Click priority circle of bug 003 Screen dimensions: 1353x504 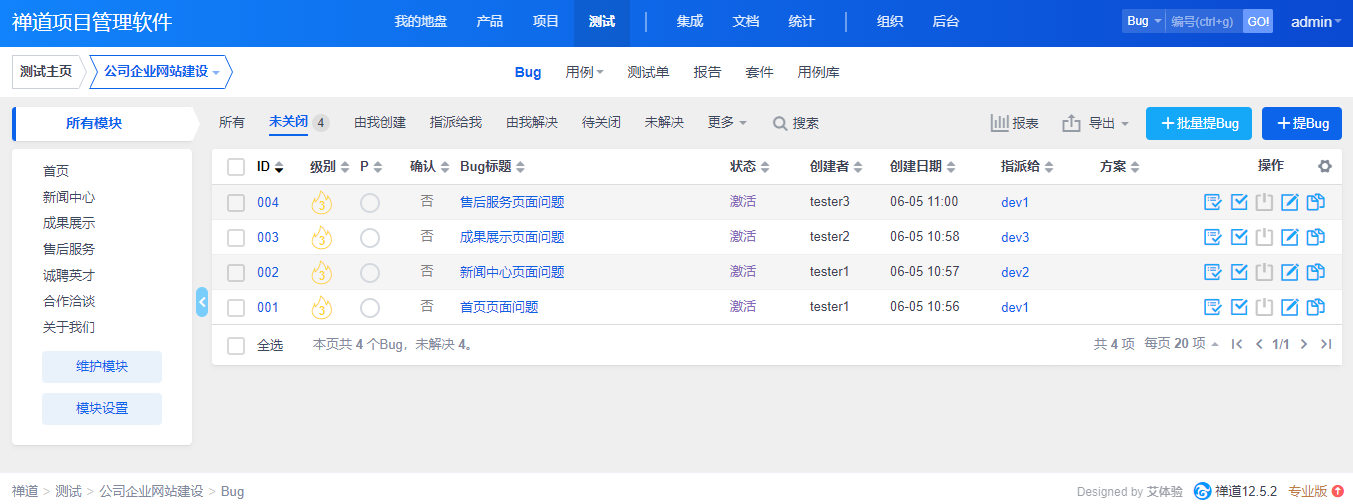coord(370,238)
